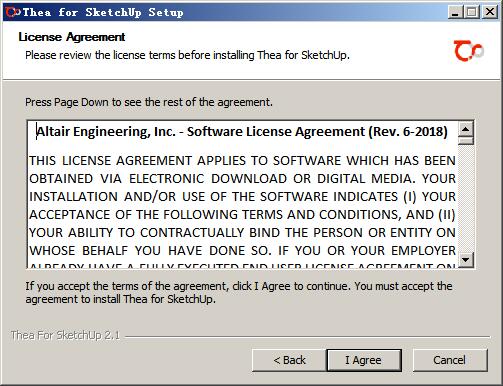The height and width of the screenshot is (386, 503).
Task: Click the down arrow of the license scrollbar
Action: (x=466, y=259)
